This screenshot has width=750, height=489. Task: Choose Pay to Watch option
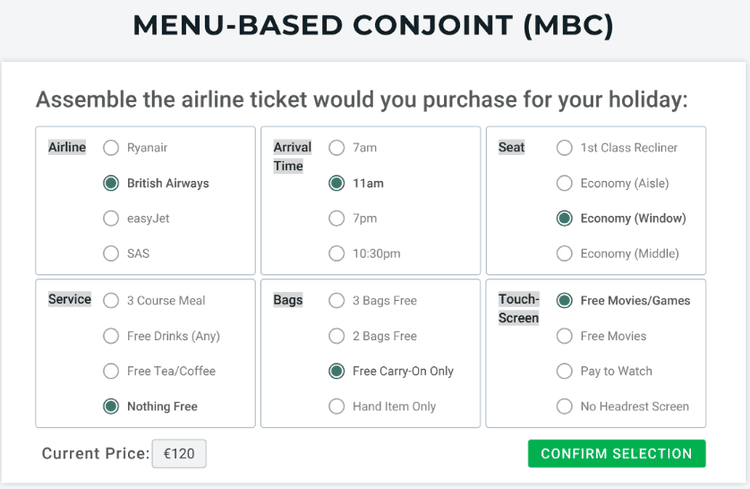click(565, 372)
